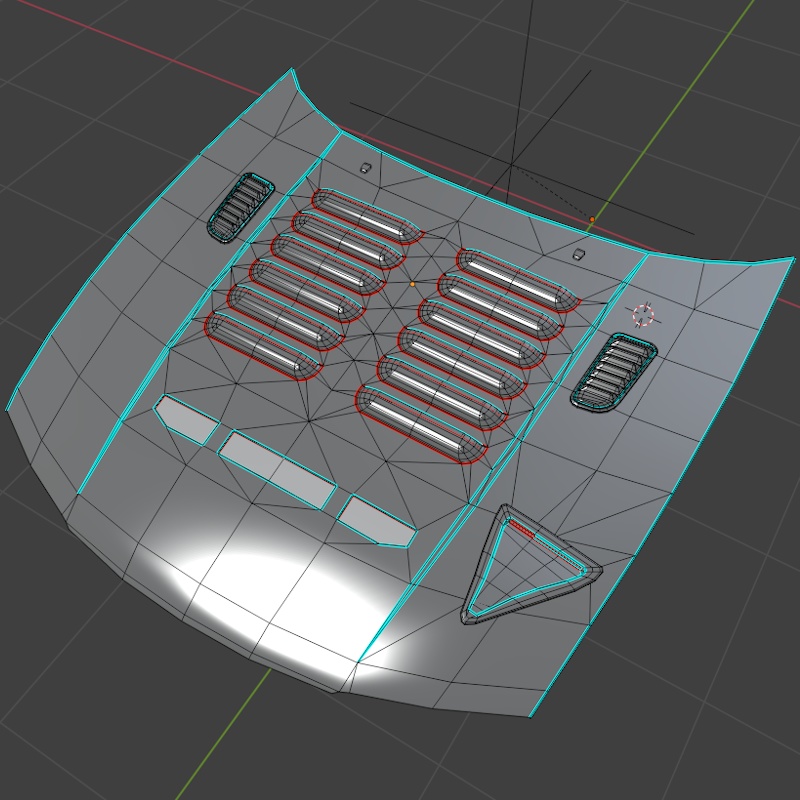Select the leftmost rectangular indent panel
This screenshot has height=800, width=800.
point(185,415)
